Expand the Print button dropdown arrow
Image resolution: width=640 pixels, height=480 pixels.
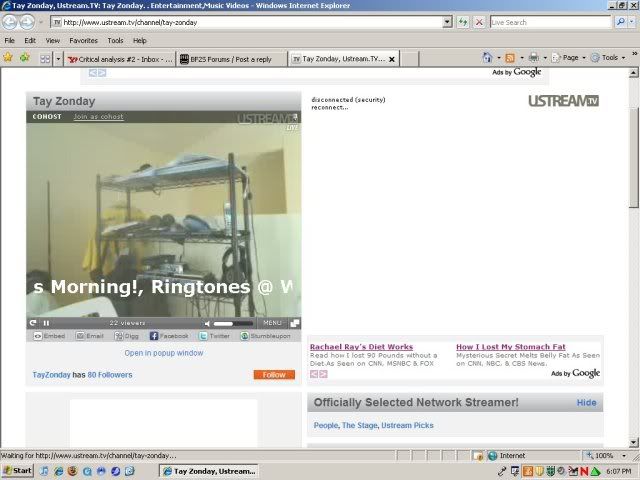(545, 58)
